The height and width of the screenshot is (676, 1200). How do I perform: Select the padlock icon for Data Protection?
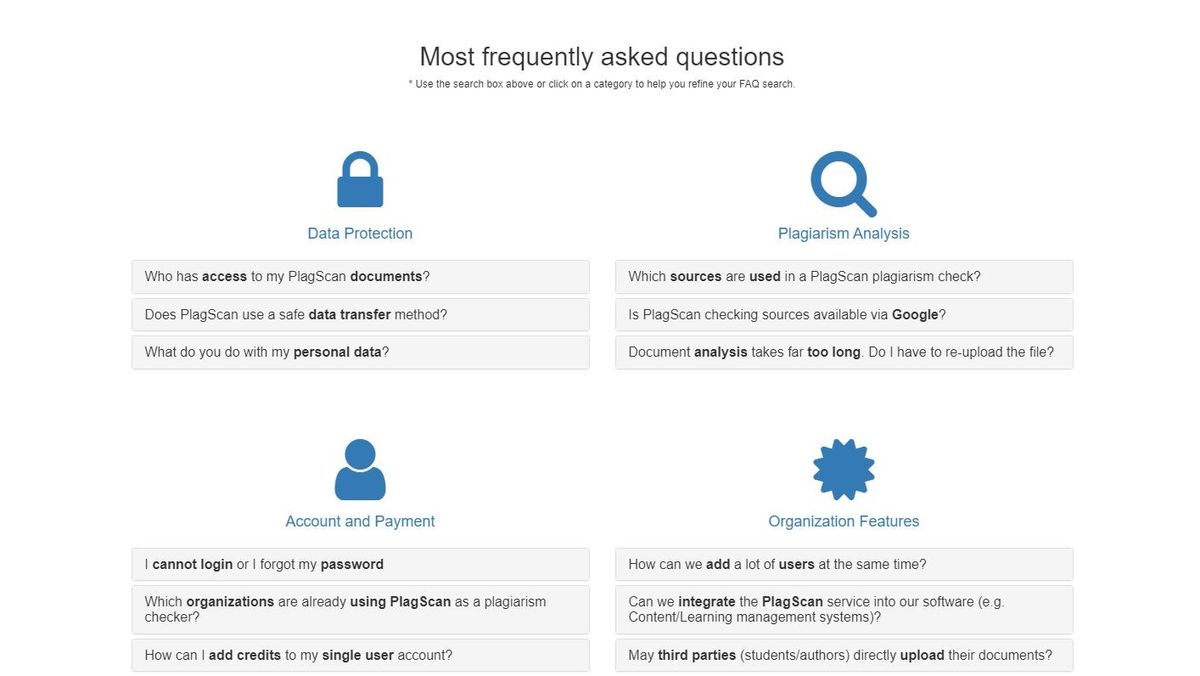click(x=360, y=180)
